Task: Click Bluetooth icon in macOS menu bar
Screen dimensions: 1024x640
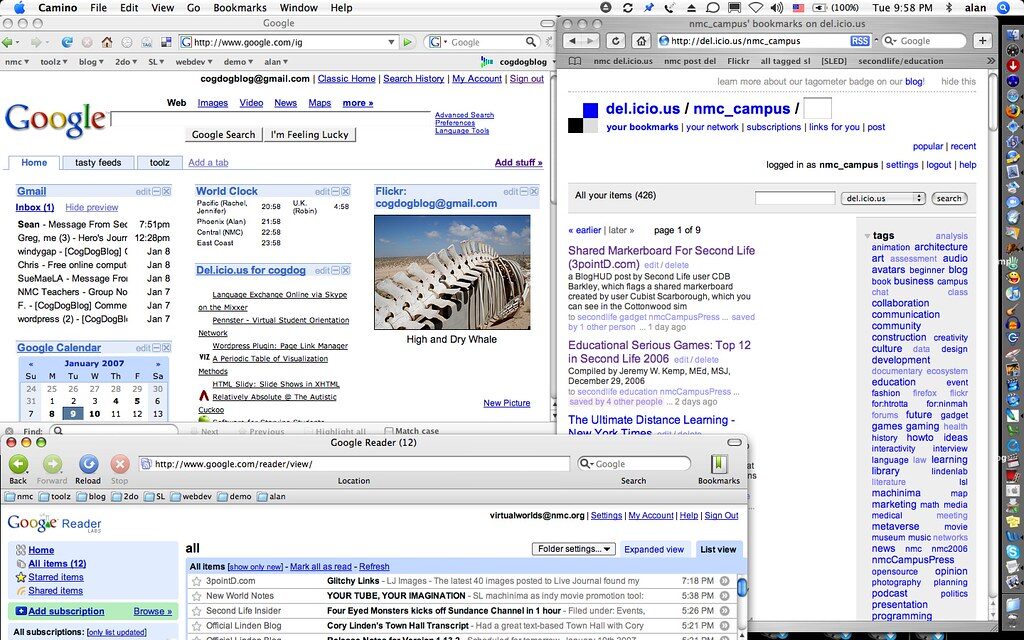Action: [x=950, y=8]
